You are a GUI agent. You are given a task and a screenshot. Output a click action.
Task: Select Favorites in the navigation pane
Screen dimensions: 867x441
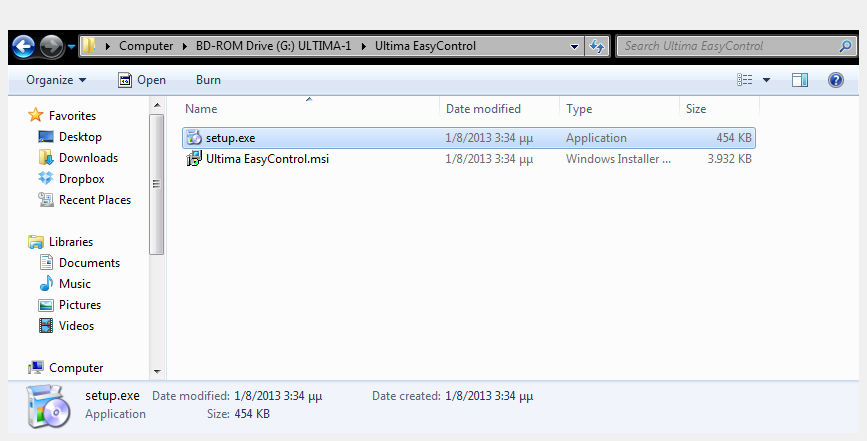tap(72, 116)
